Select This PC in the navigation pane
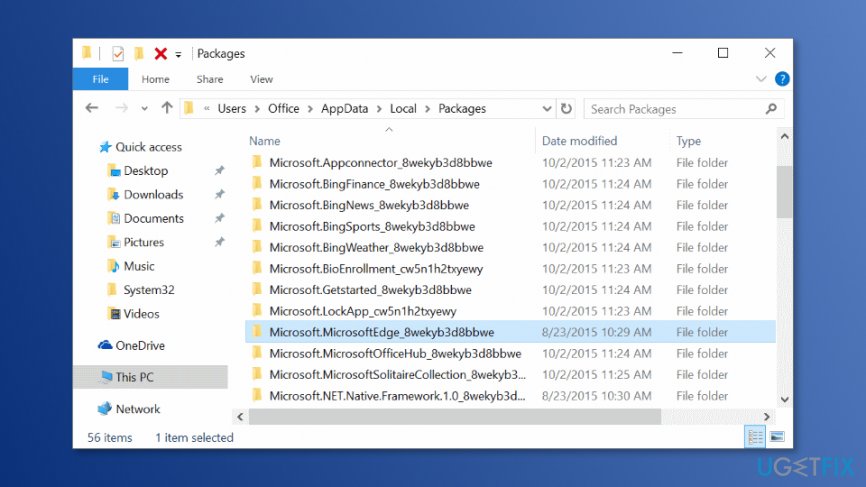 [150, 377]
